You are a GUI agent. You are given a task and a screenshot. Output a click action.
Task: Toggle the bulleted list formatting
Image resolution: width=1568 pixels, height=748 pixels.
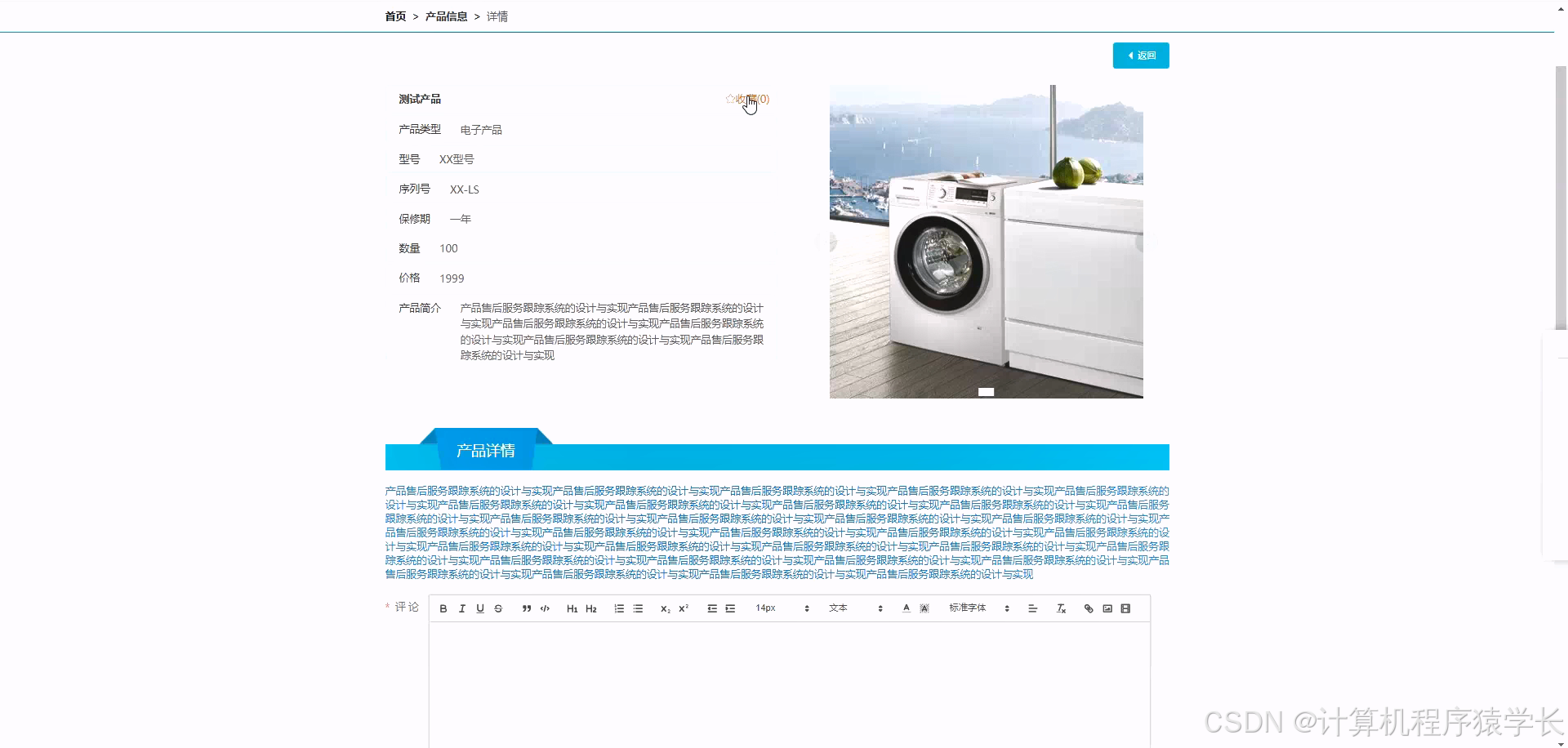point(638,608)
